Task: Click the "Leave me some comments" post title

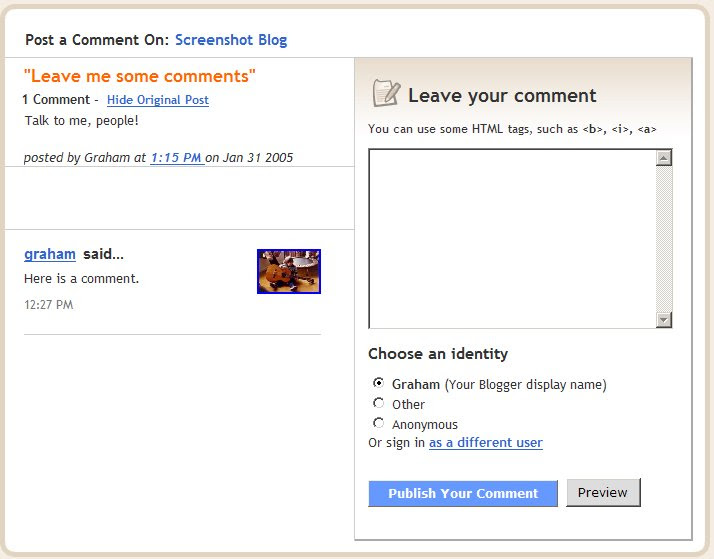Action: (139, 76)
